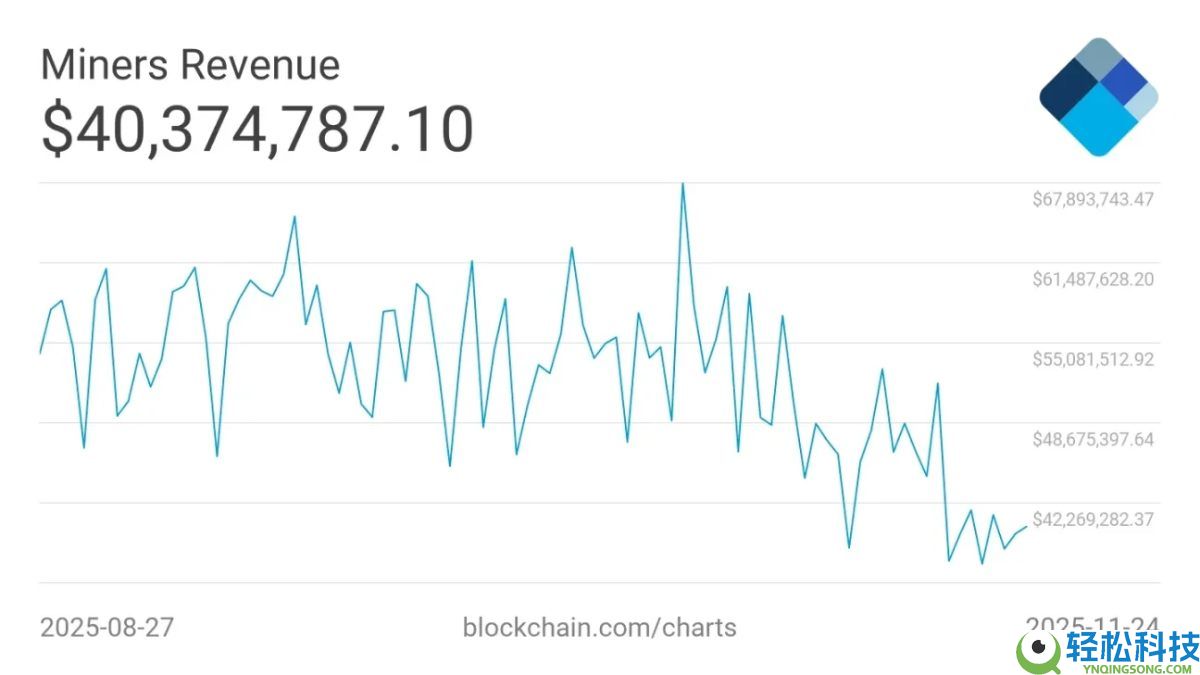Click the $48,675,397.64 axis label
This screenshot has width=1200, height=675.
tap(1093, 439)
